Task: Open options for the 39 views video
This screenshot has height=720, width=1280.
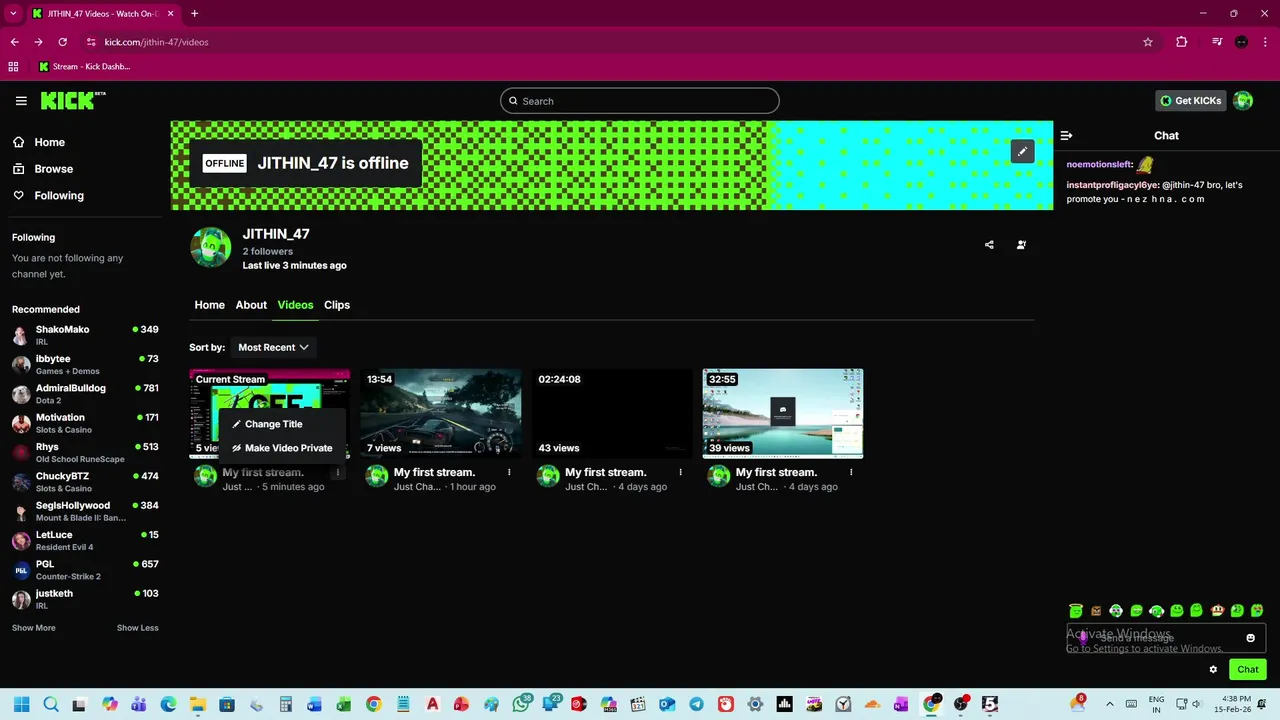Action: click(x=851, y=472)
